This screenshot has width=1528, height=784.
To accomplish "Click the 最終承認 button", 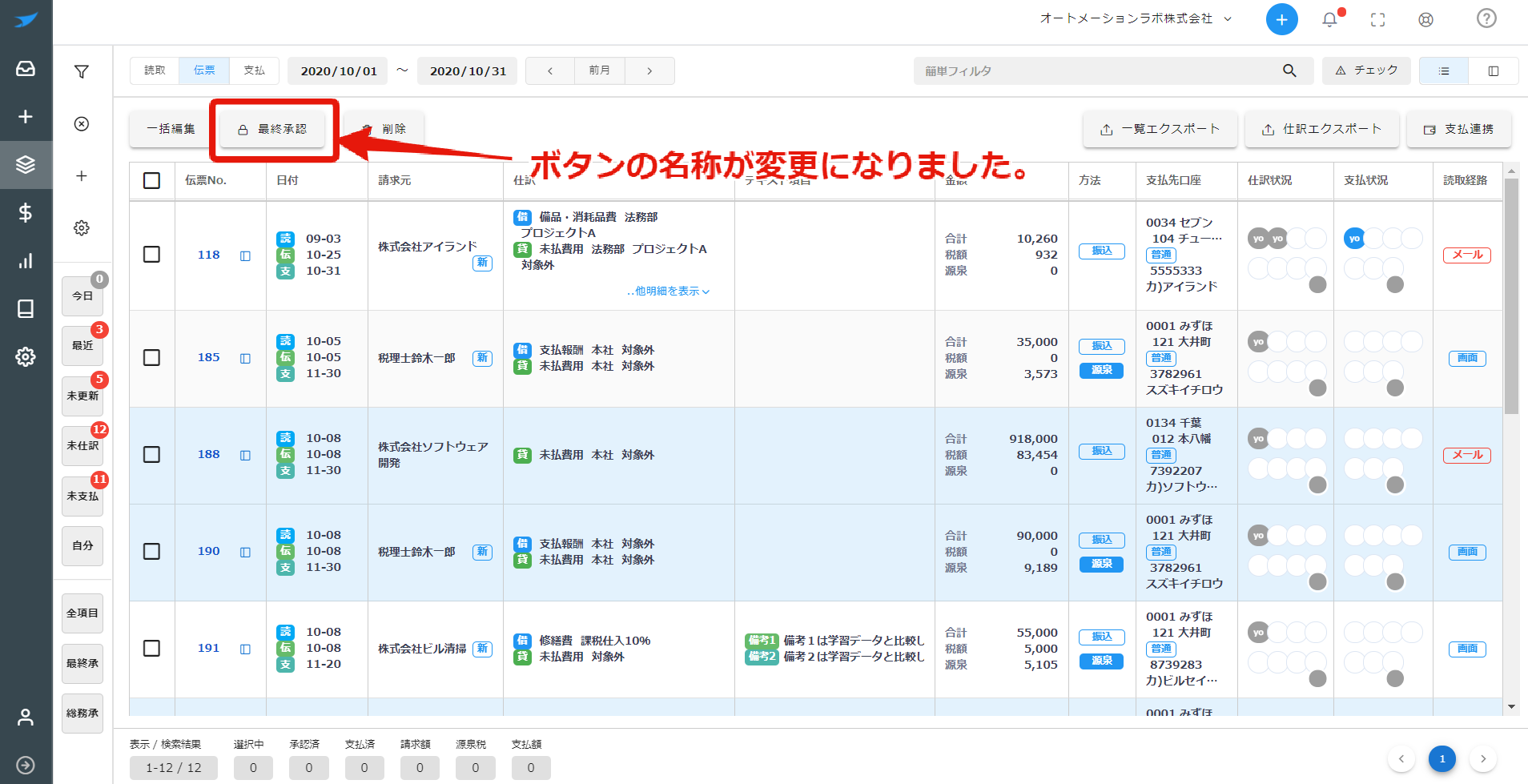I will point(272,129).
